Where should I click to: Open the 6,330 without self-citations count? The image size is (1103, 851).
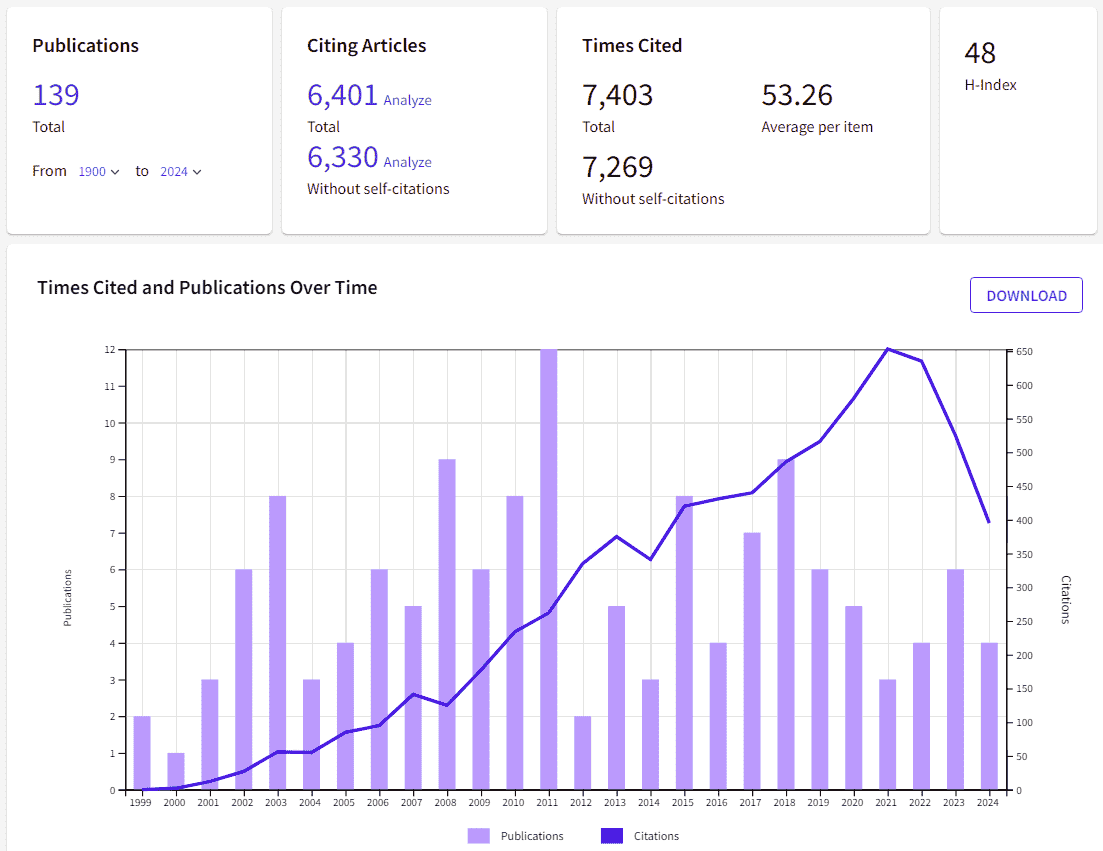point(342,157)
